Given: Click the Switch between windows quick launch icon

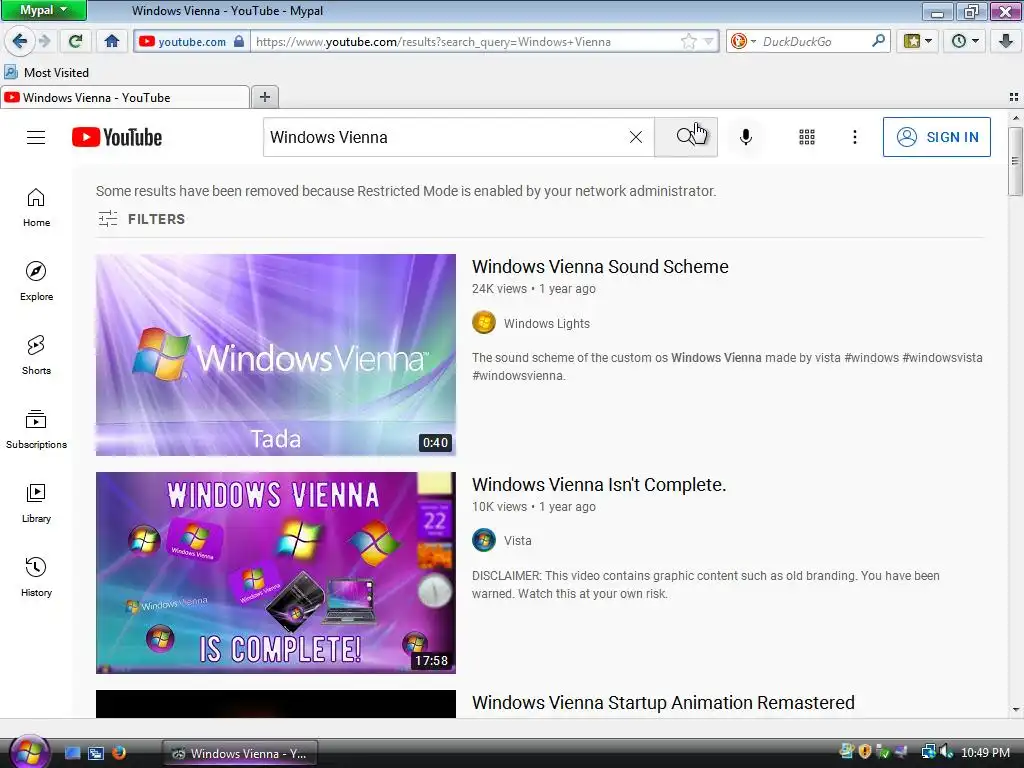Looking at the screenshot, I should (96, 753).
